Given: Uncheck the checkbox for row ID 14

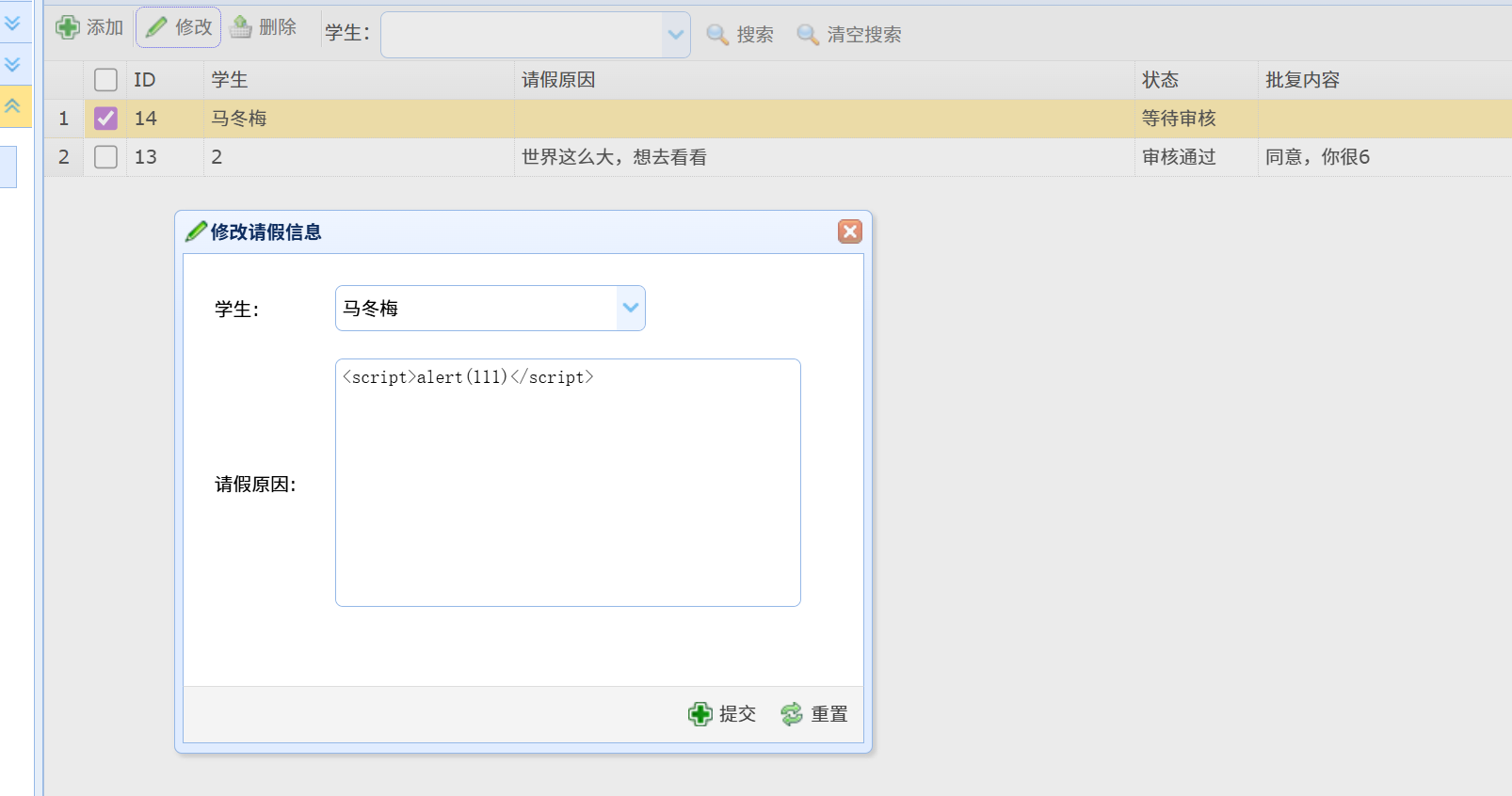Looking at the screenshot, I should pyautogui.click(x=105, y=119).
